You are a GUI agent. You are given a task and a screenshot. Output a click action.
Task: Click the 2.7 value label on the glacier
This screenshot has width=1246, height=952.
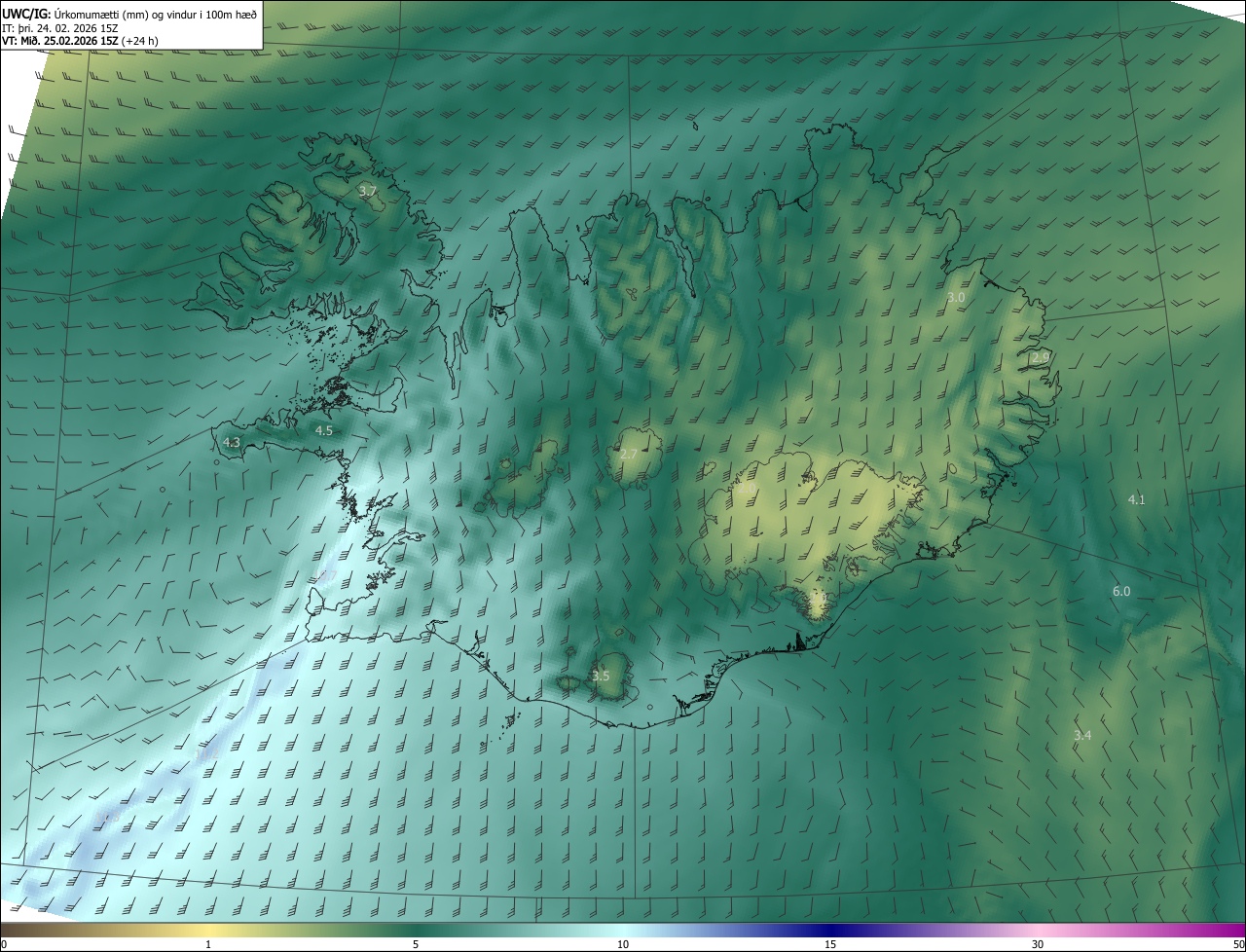(x=629, y=455)
